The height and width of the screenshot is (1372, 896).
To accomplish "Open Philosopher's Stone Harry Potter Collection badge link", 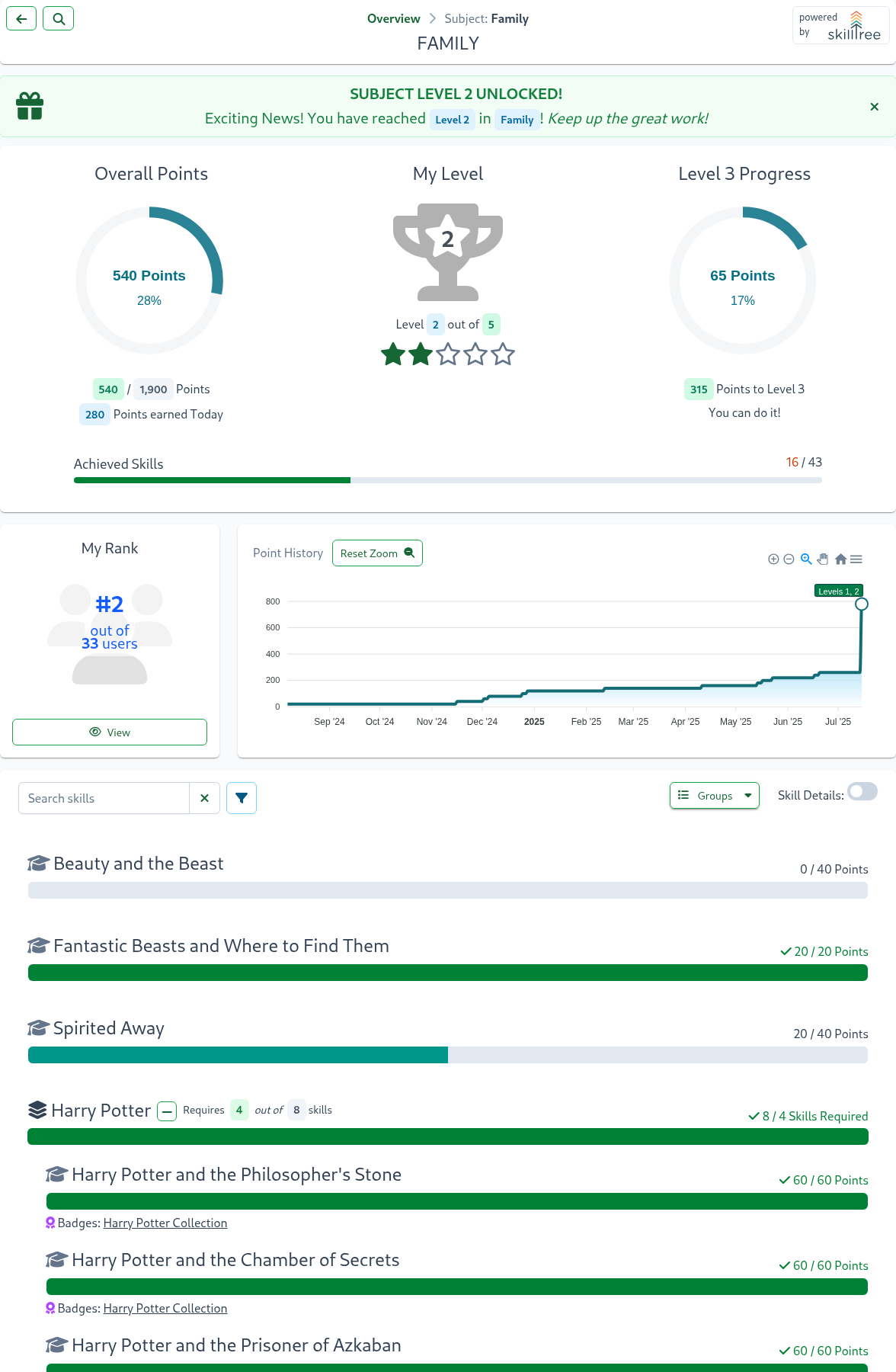I will [x=165, y=1223].
